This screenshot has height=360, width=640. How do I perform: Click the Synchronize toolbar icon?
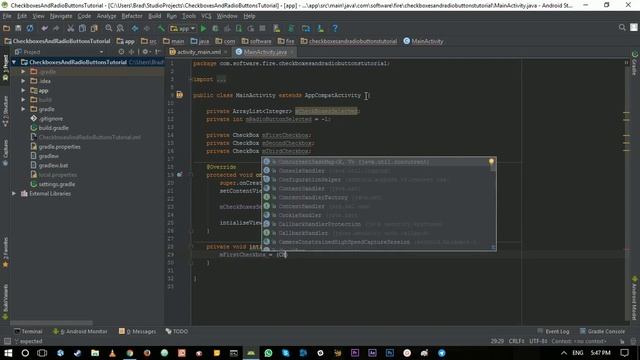pos(30,29)
